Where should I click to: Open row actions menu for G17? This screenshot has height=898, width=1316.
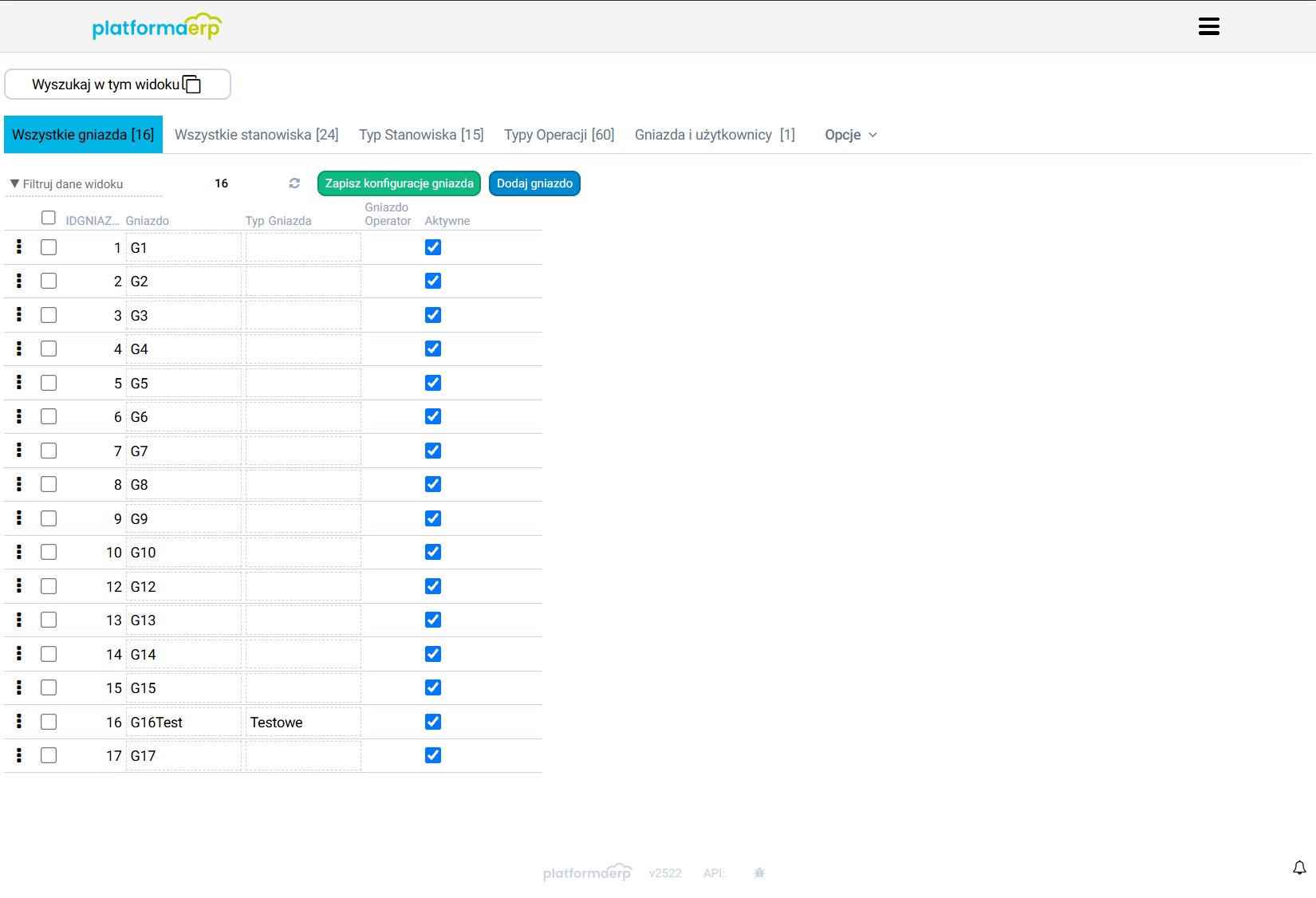click(x=19, y=755)
